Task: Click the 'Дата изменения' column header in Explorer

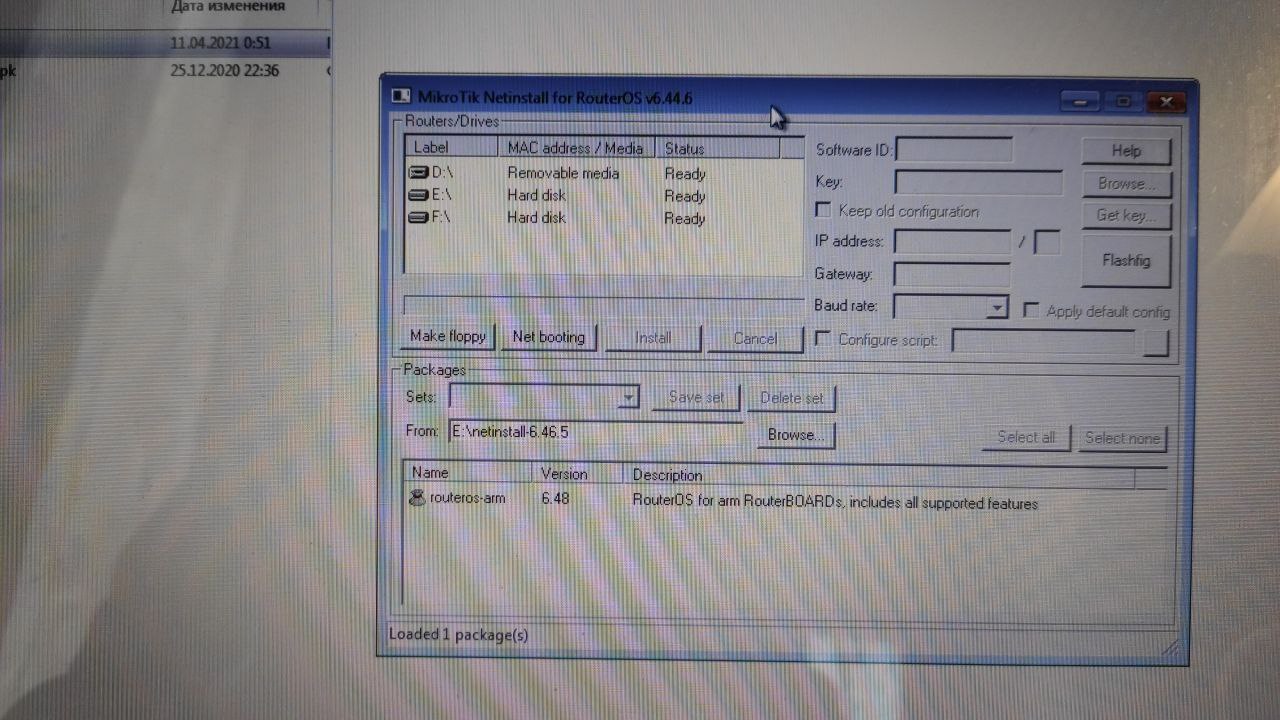Action: (x=228, y=7)
